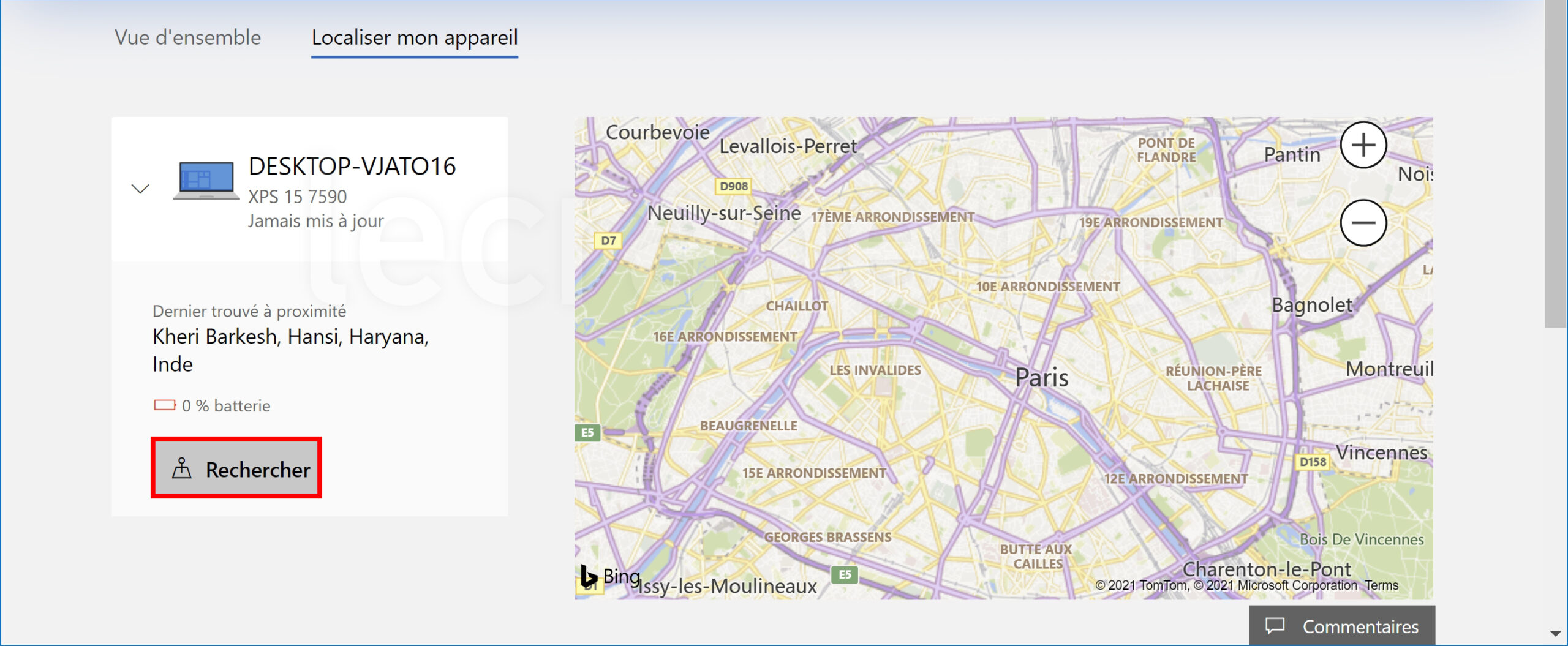The image size is (1568, 646).
Task: Click the Terms link on the map
Action: pos(1382,585)
